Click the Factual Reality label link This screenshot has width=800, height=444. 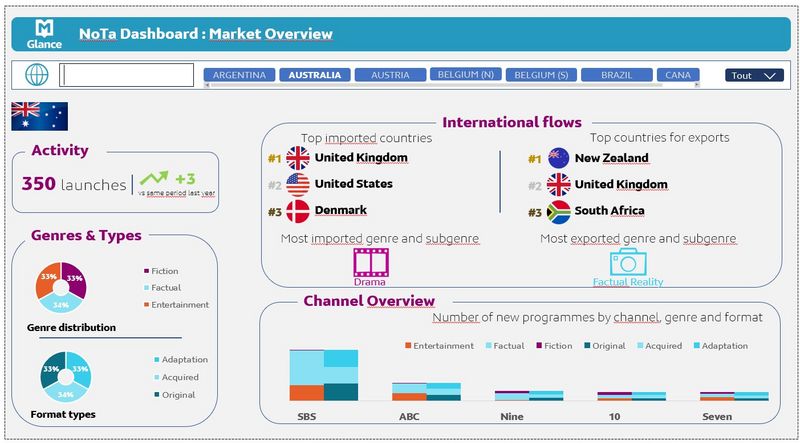[628, 282]
